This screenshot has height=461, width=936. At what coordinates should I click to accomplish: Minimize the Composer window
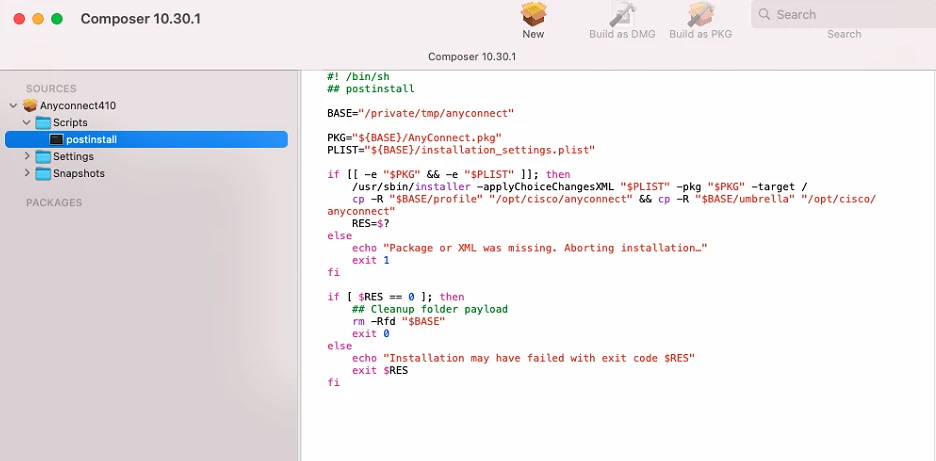38,19
